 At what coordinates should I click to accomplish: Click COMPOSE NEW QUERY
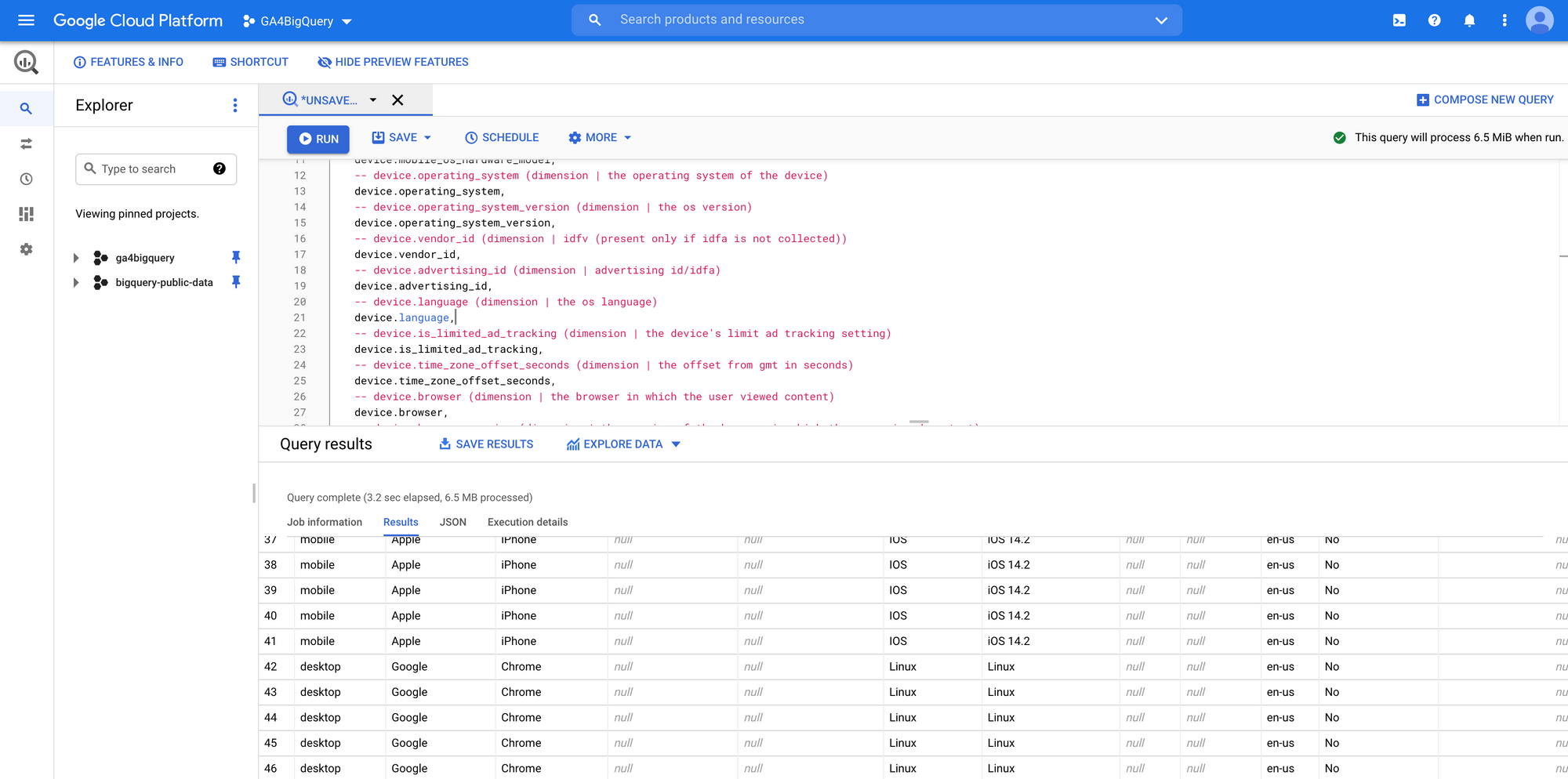[1485, 100]
